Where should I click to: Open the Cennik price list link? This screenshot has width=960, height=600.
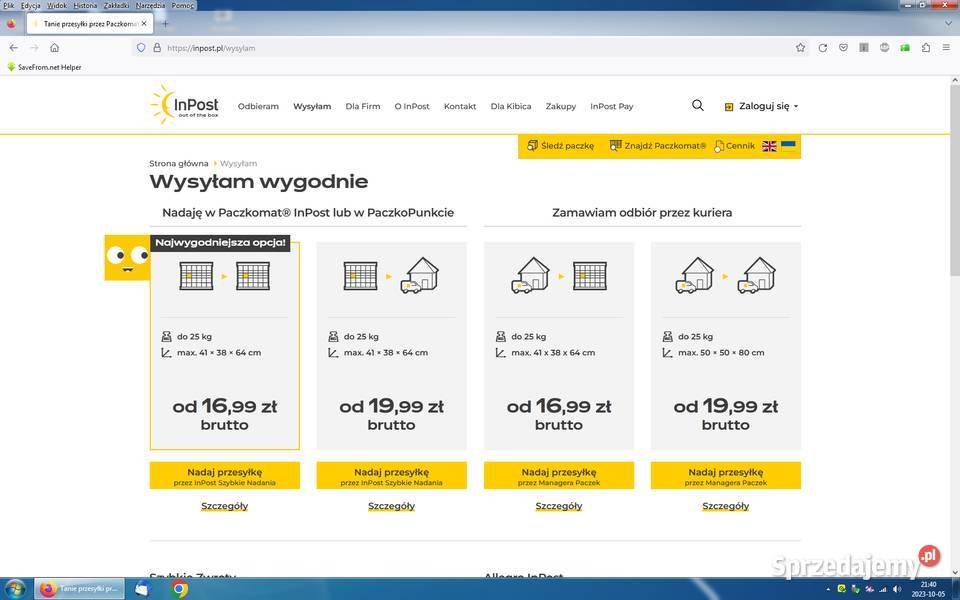tap(734, 146)
